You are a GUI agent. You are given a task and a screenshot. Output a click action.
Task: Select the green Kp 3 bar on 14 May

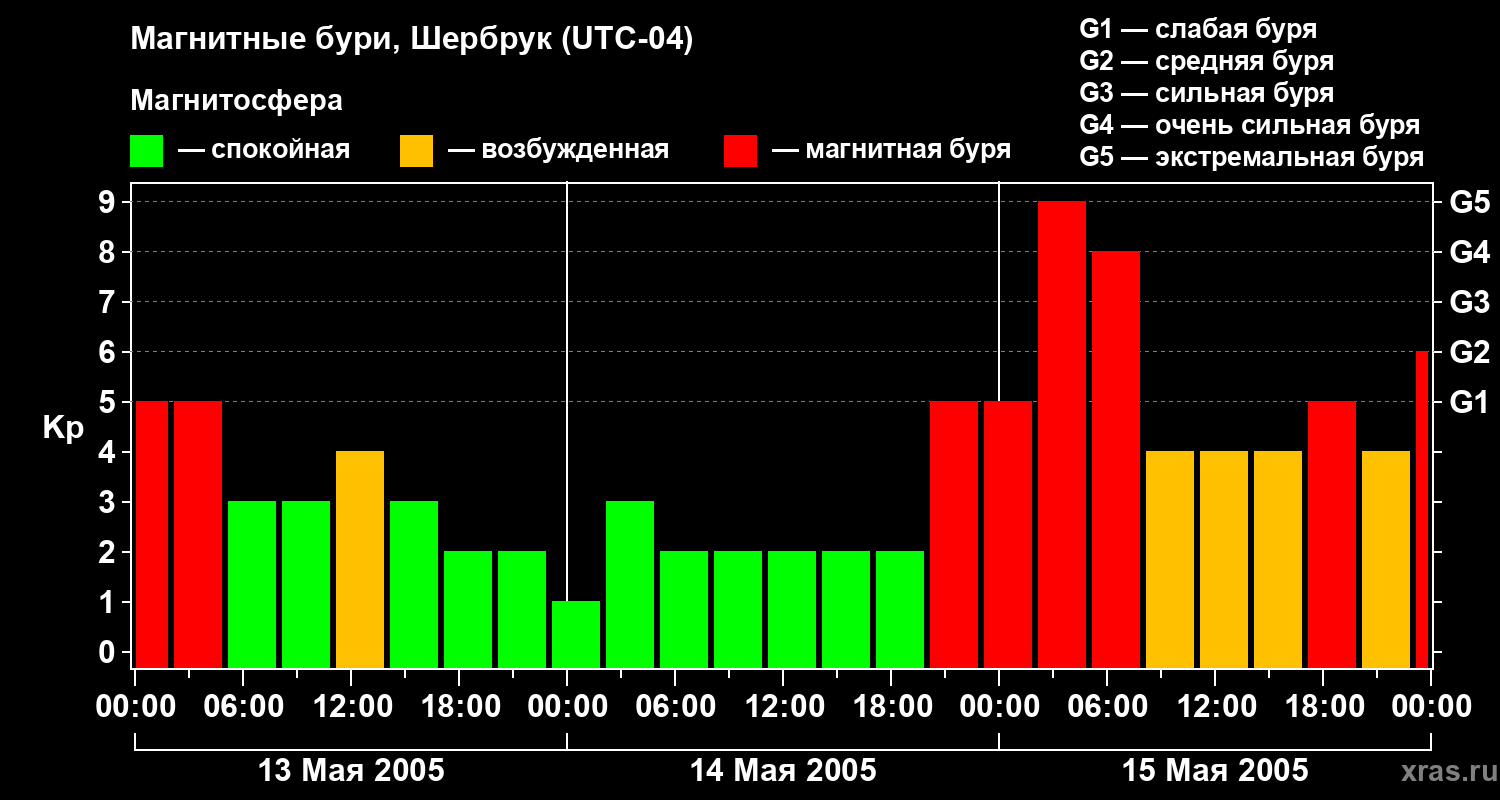(630, 585)
